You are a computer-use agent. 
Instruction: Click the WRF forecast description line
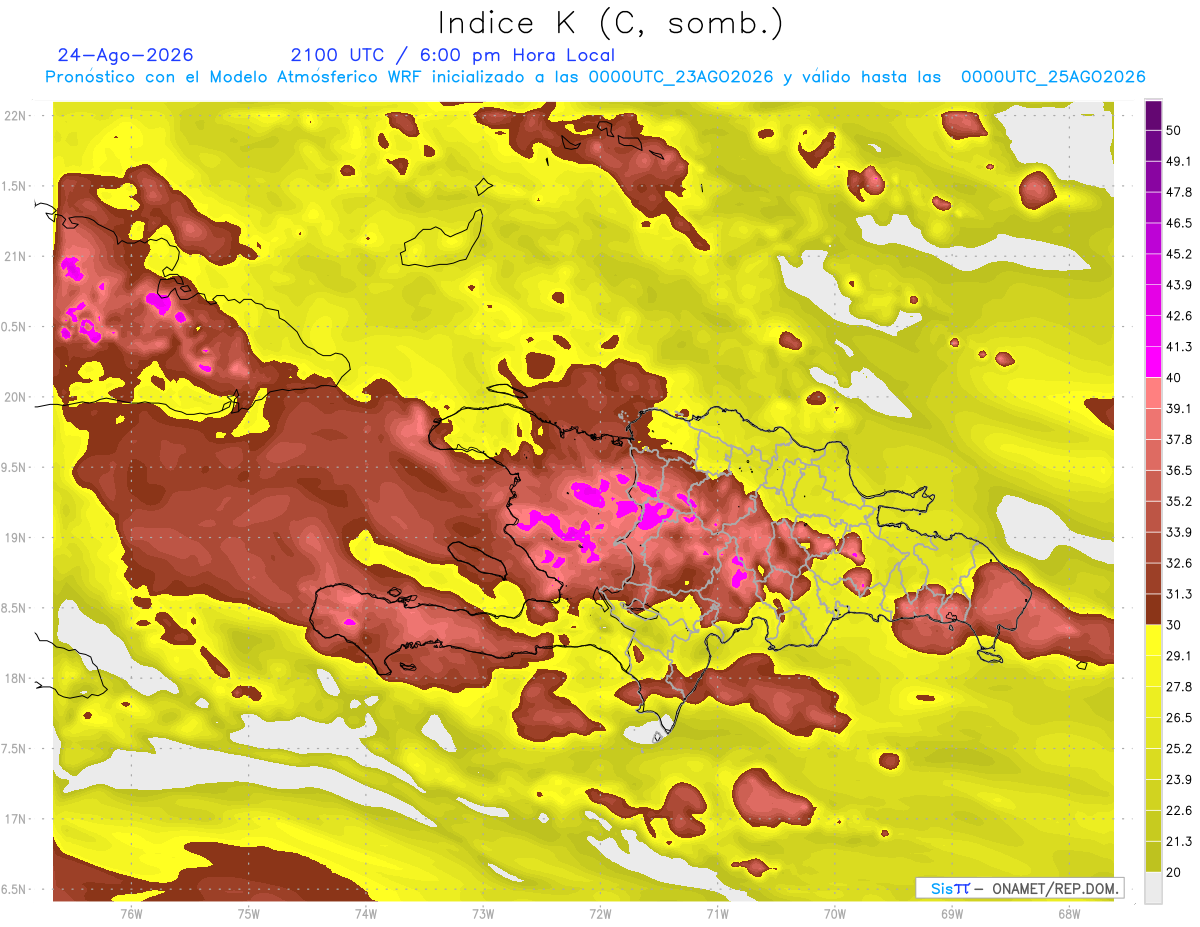(x=595, y=77)
